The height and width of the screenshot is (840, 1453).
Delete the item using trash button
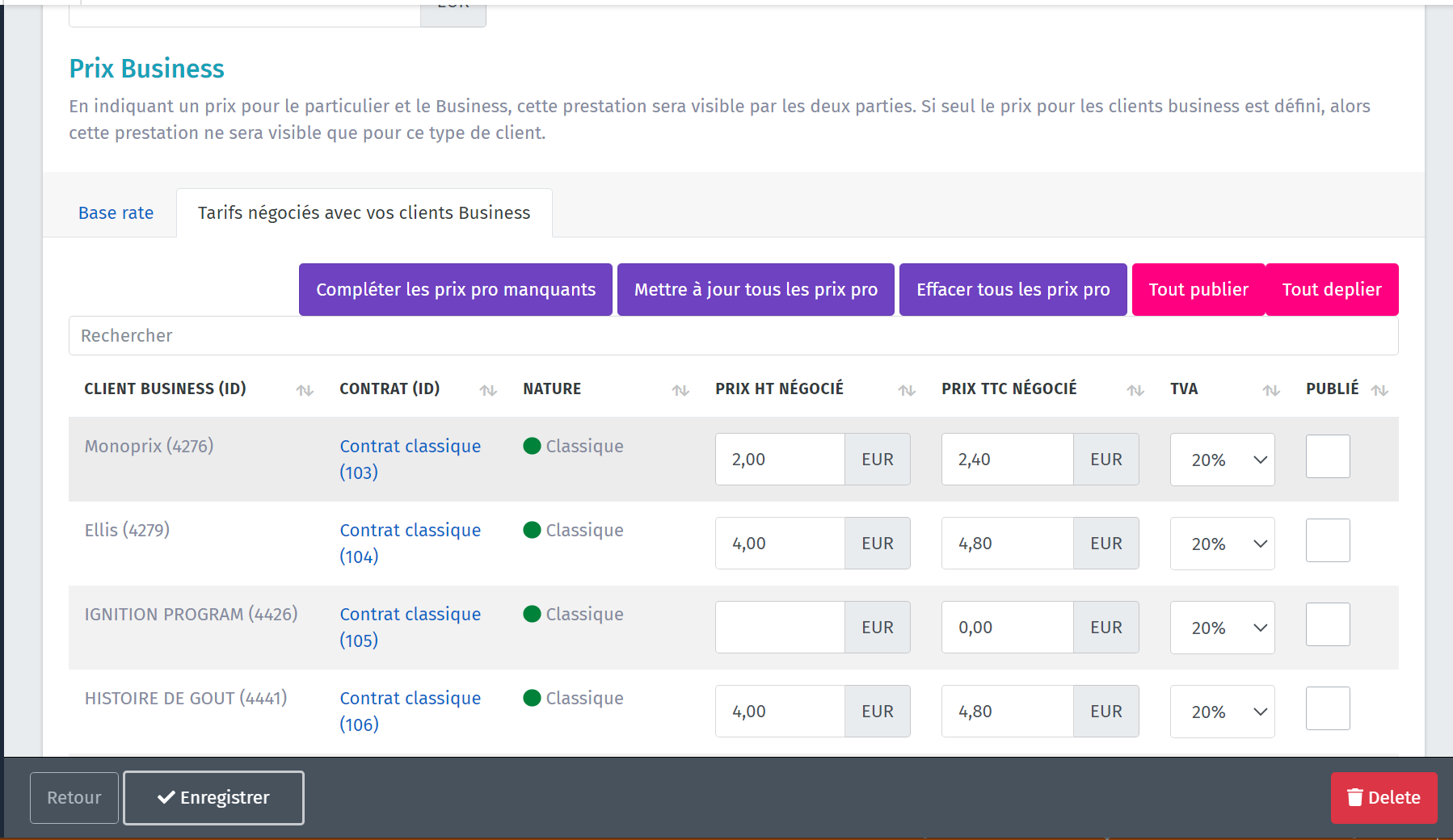click(1384, 797)
